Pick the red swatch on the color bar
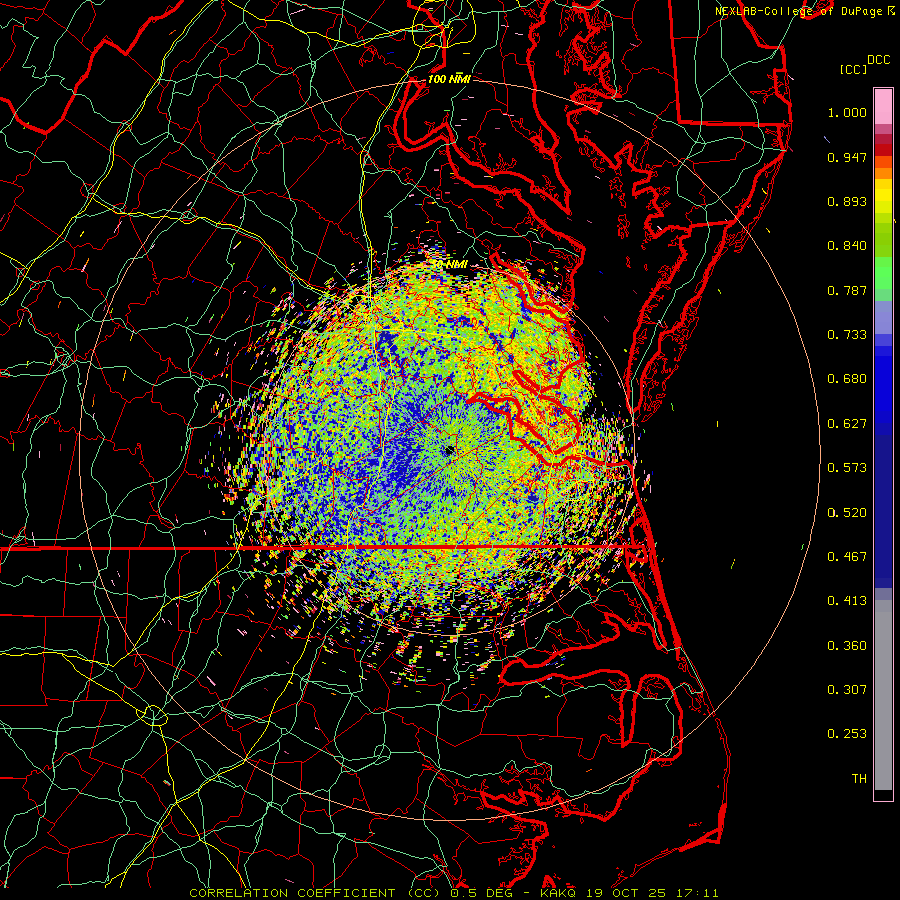 click(x=883, y=149)
